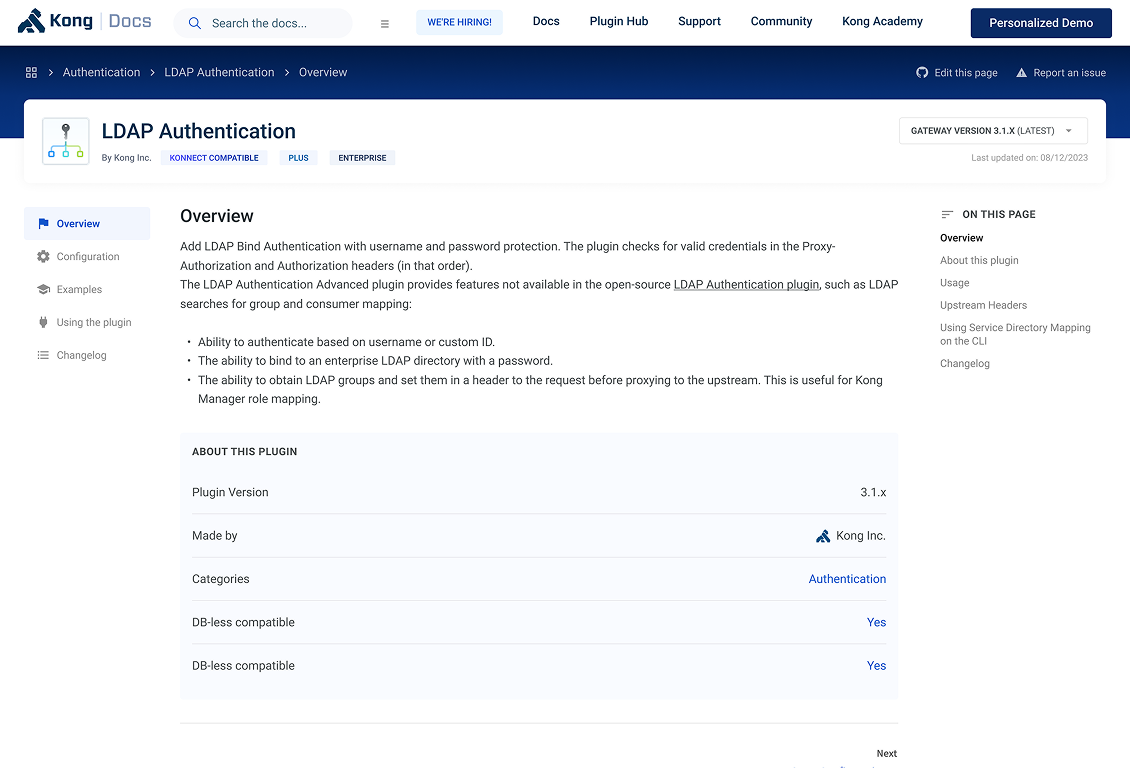Follow the LDAP Authentication plugin link
The width and height of the screenshot is (1130, 768).
tap(746, 285)
